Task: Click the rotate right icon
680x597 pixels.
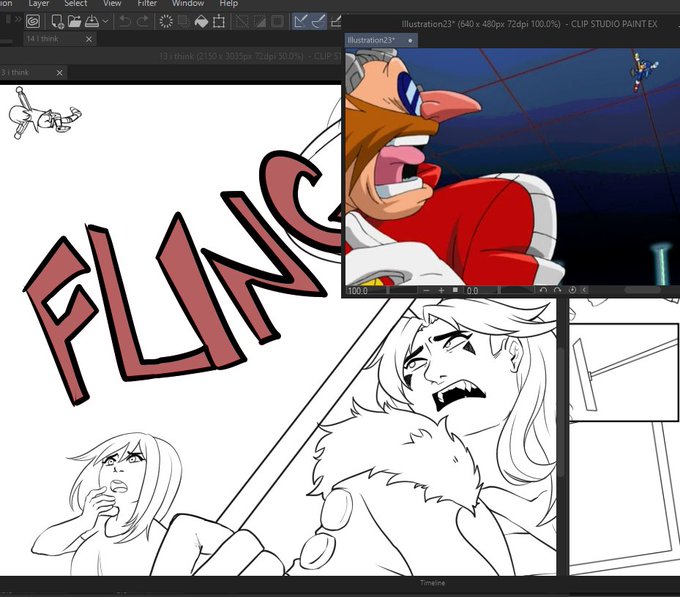Action: pyautogui.click(x=557, y=290)
